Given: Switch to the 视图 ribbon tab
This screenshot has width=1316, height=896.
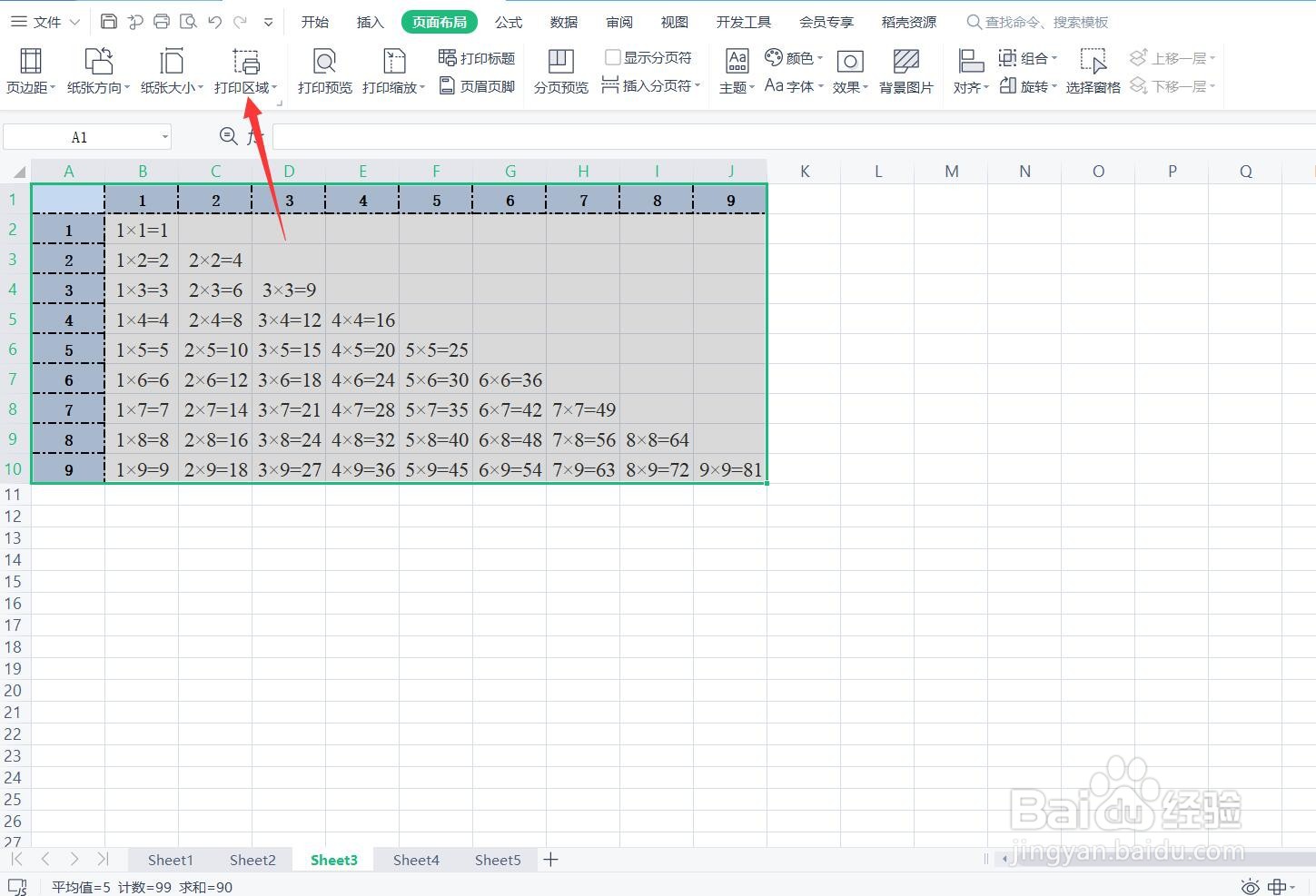Looking at the screenshot, I should [x=675, y=22].
